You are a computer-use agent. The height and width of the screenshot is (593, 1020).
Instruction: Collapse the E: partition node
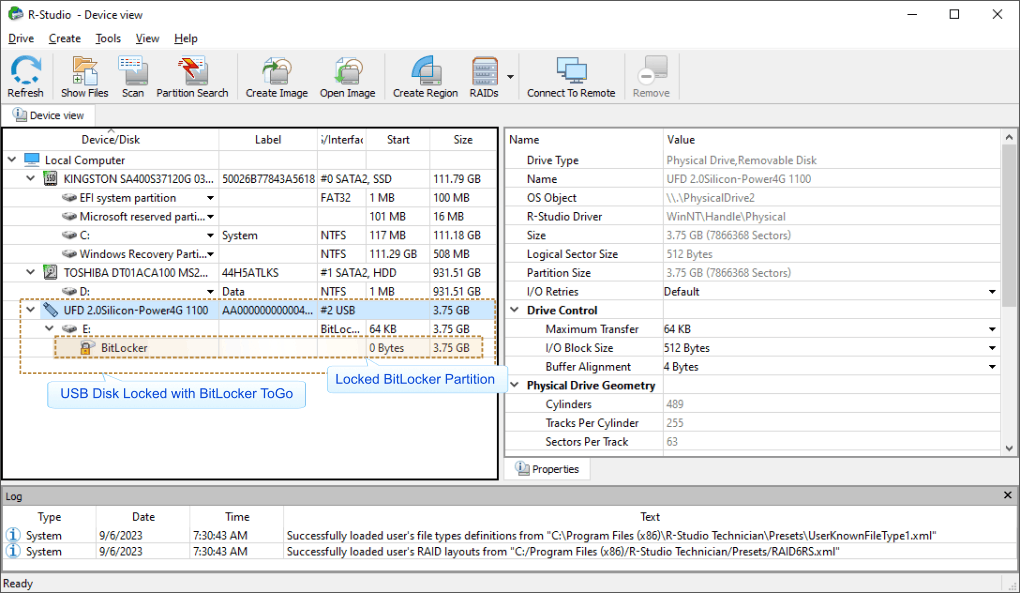(49, 328)
